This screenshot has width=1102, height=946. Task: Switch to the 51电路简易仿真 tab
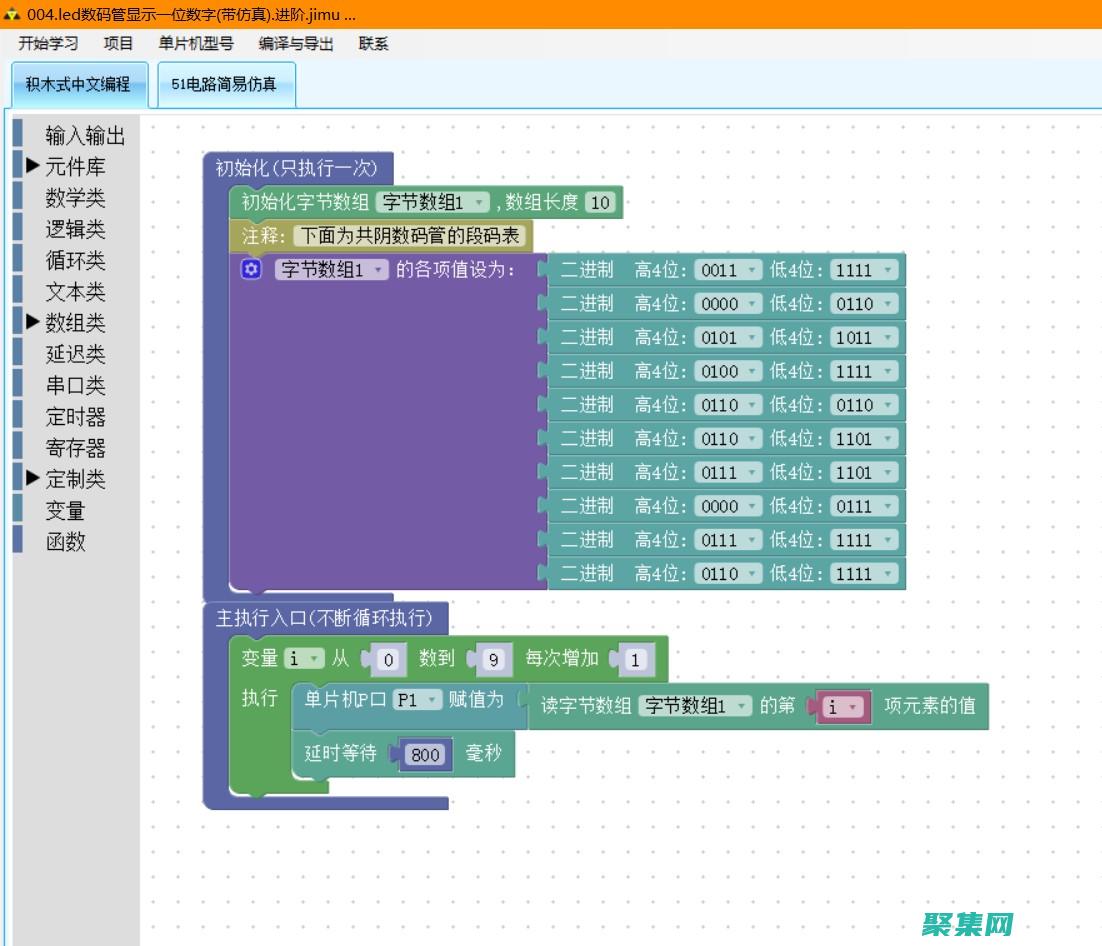point(224,85)
